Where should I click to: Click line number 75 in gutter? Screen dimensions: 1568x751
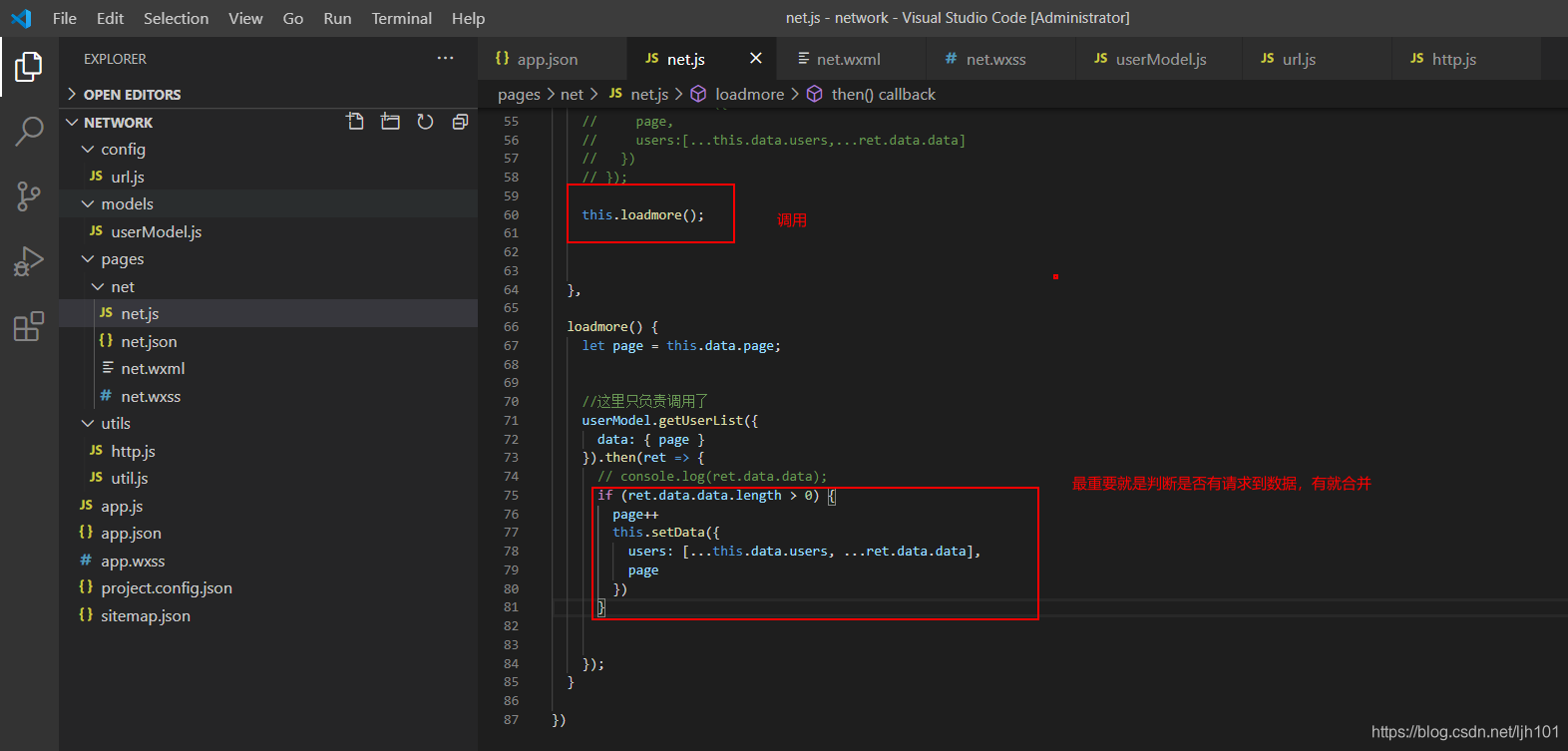(x=511, y=496)
